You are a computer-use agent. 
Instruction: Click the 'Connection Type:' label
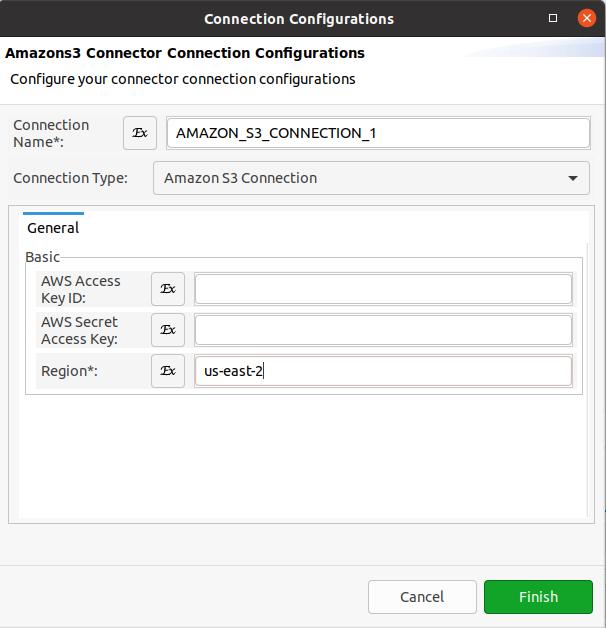[70, 178]
